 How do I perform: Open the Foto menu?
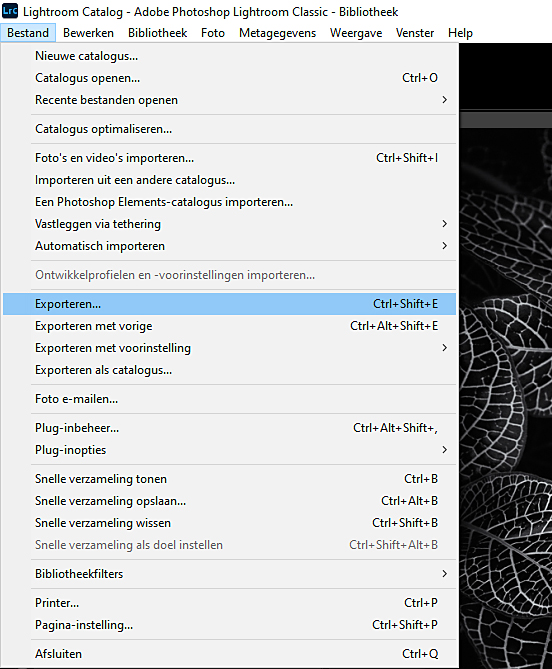tap(213, 33)
